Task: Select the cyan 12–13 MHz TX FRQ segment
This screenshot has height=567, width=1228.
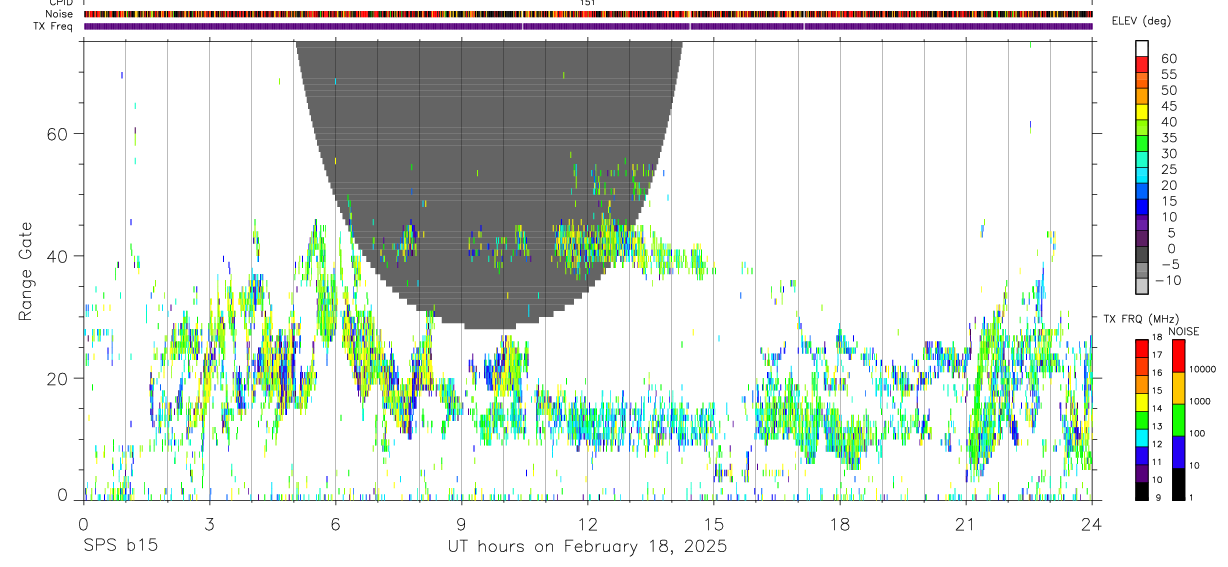Action: point(1142,437)
